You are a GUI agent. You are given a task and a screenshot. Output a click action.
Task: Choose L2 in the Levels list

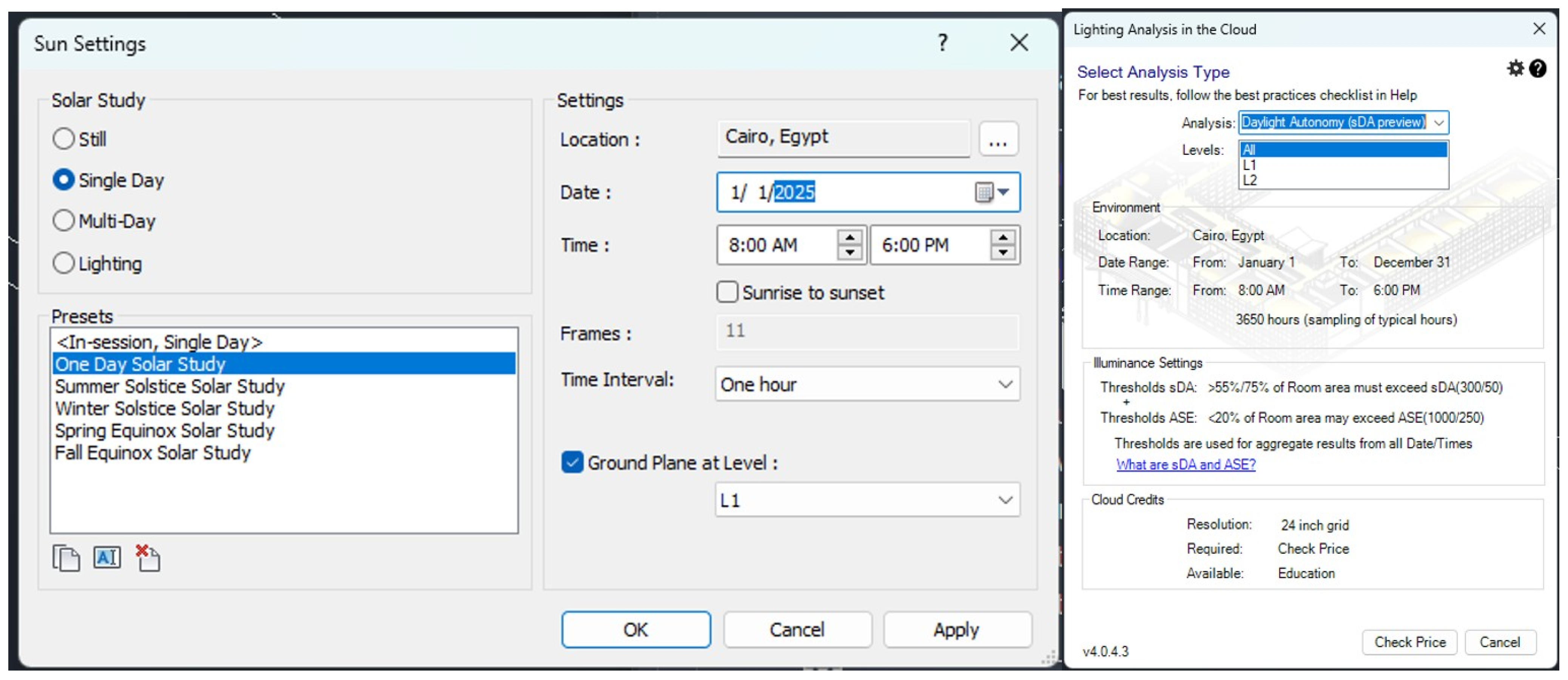coord(1250,180)
